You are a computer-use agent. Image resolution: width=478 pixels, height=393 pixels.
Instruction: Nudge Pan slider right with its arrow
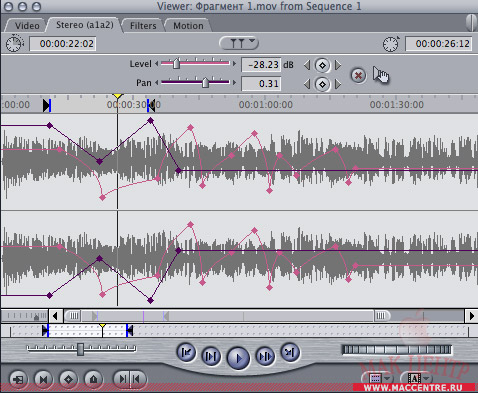click(234, 82)
